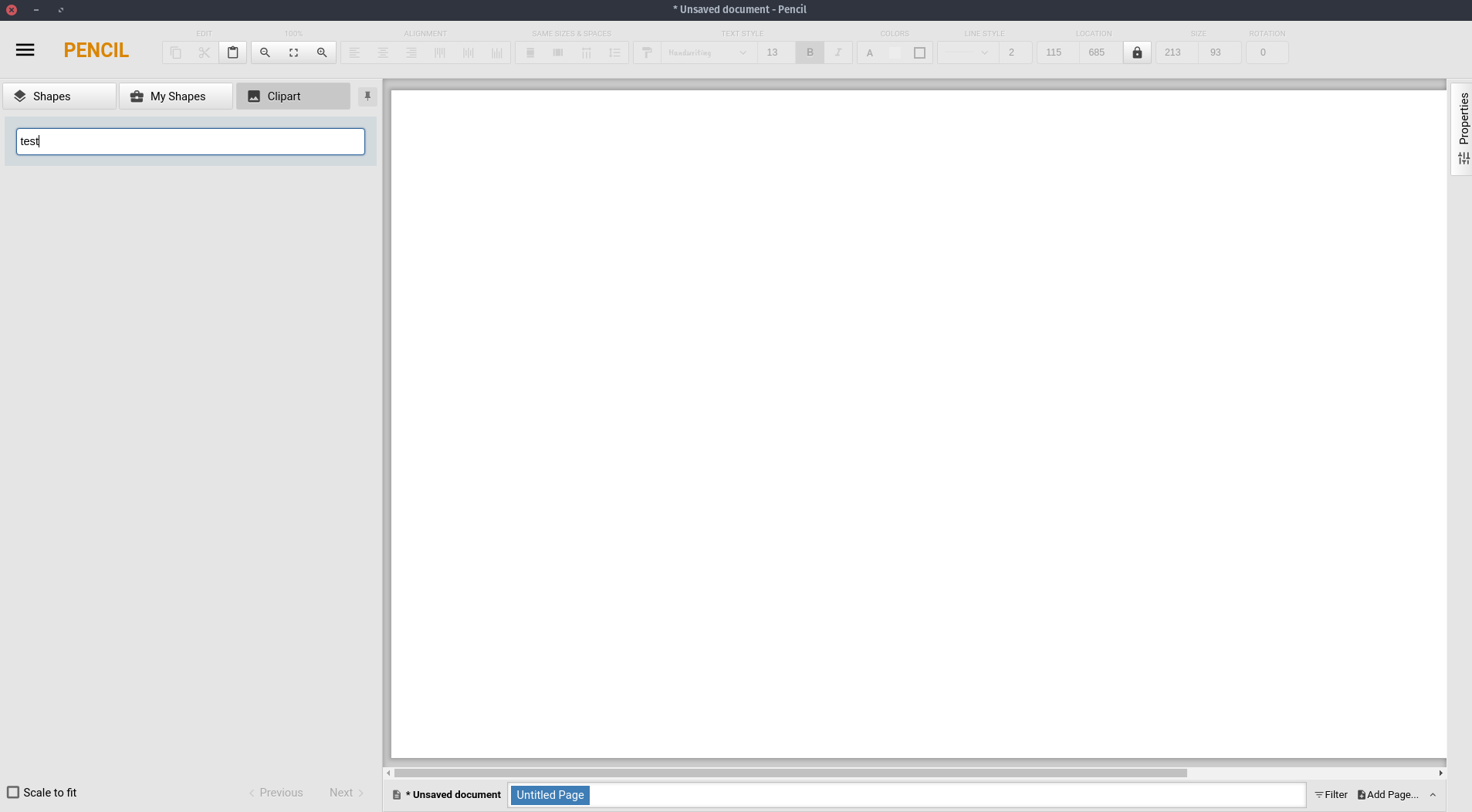Click the Cut scissors icon
The height and width of the screenshot is (812, 1472).
pyautogui.click(x=205, y=52)
